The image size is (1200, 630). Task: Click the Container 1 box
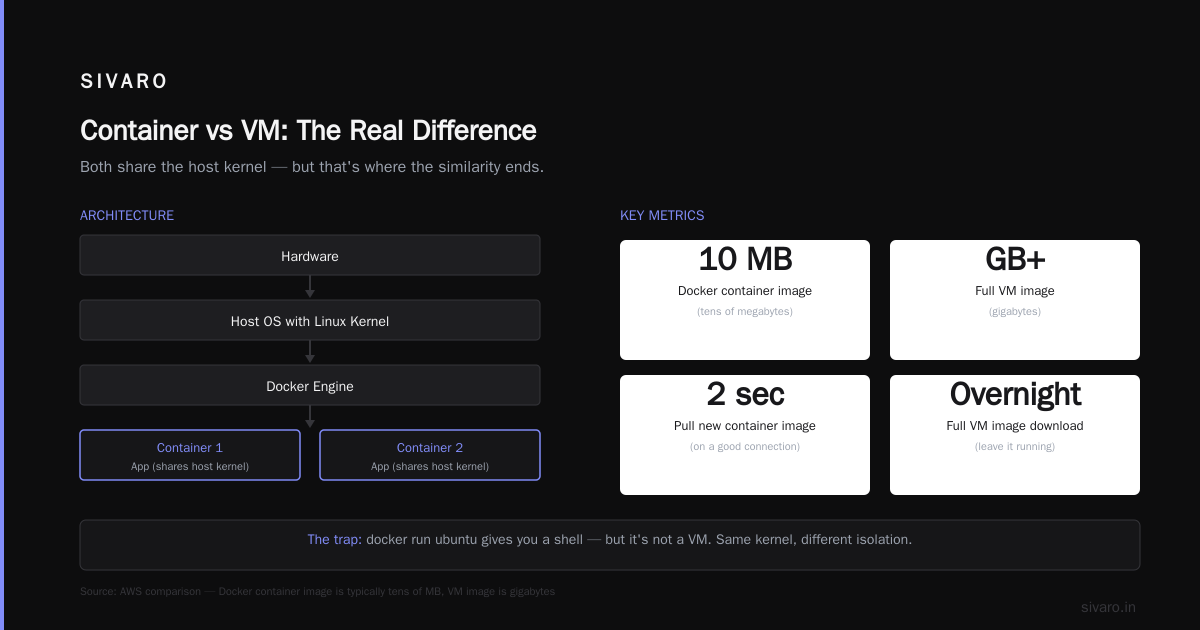(x=190, y=455)
